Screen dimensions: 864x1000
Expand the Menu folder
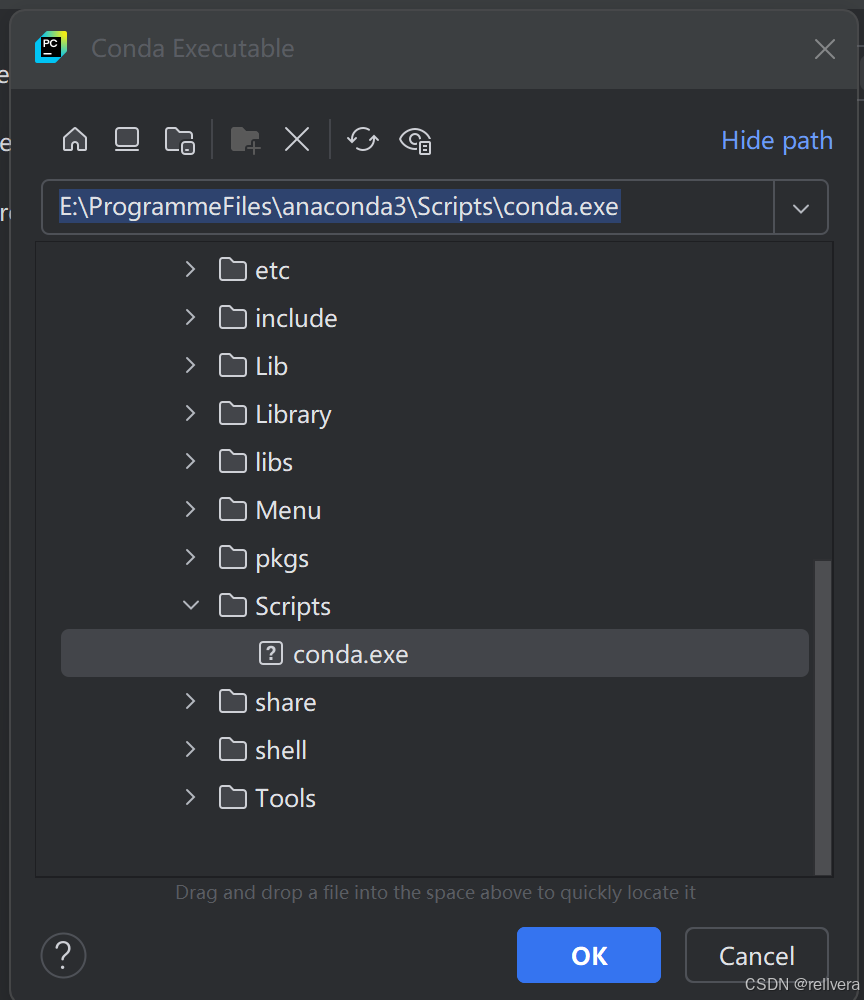[190, 510]
